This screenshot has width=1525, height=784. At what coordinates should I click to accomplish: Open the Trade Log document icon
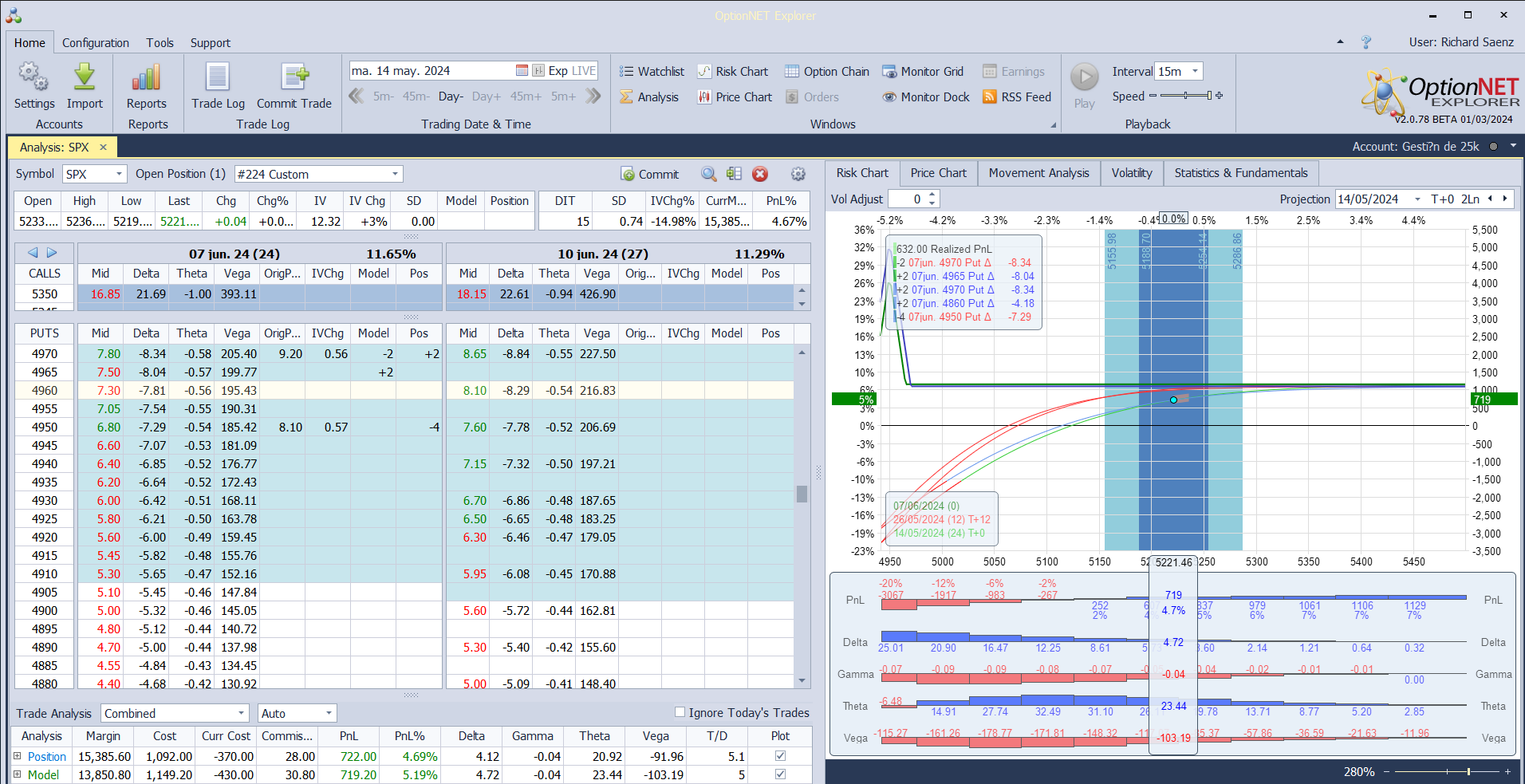[218, 77]
